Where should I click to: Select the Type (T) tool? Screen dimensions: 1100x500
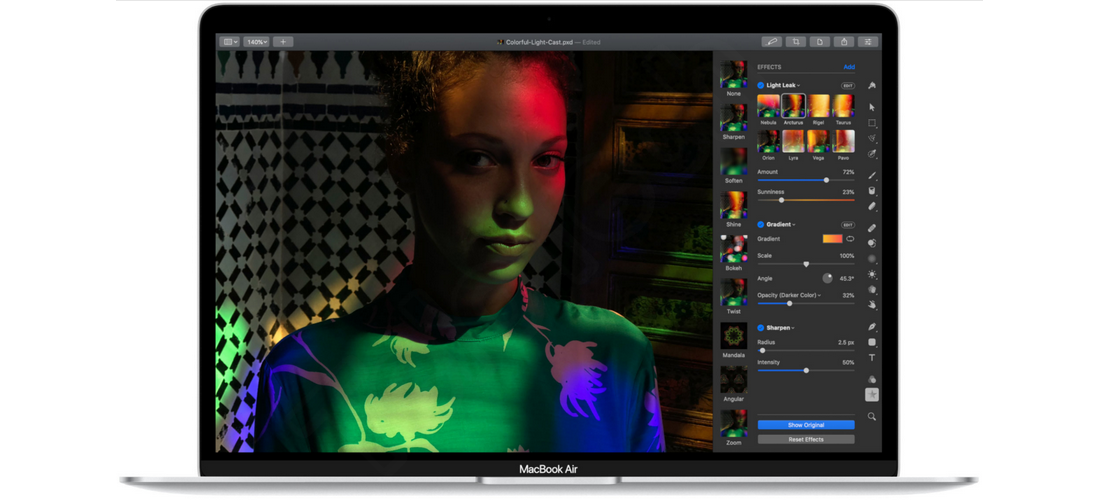(872, 358)
